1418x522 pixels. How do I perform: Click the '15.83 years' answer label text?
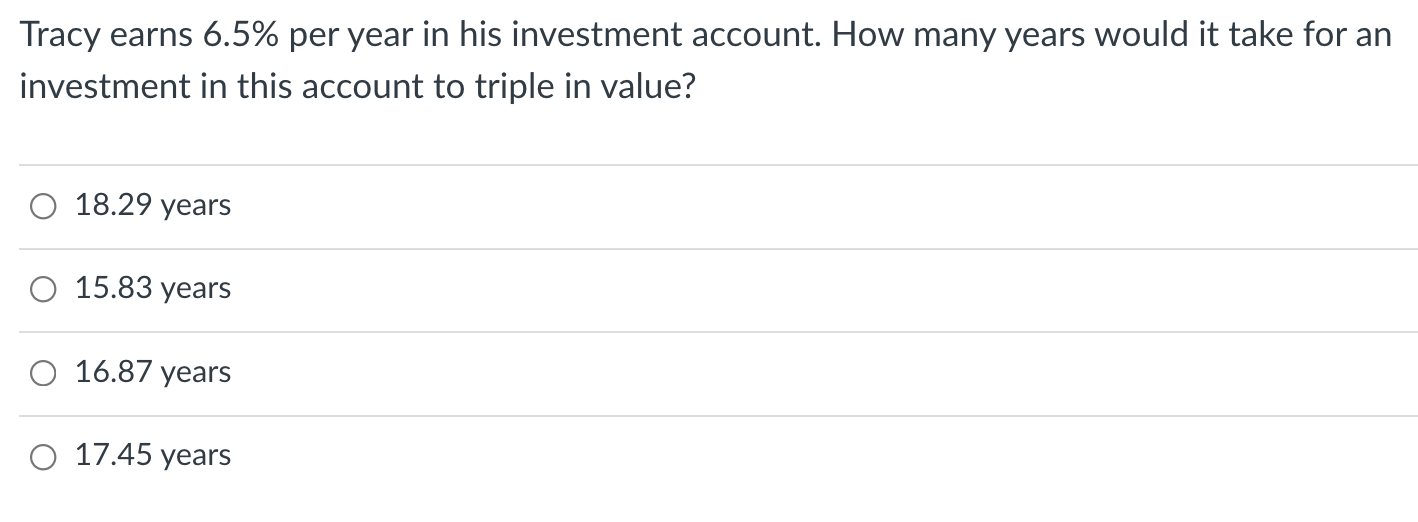[153, 289]
